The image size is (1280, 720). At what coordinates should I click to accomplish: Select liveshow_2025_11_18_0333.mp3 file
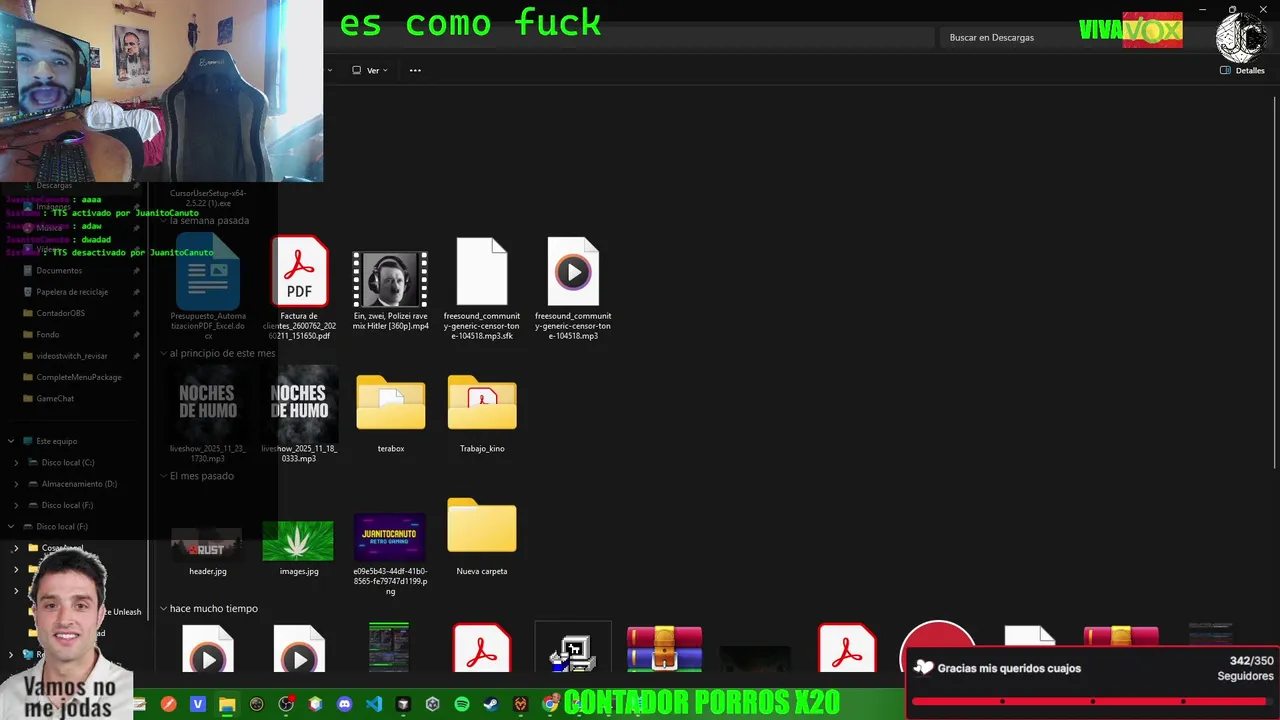point(299,413)
